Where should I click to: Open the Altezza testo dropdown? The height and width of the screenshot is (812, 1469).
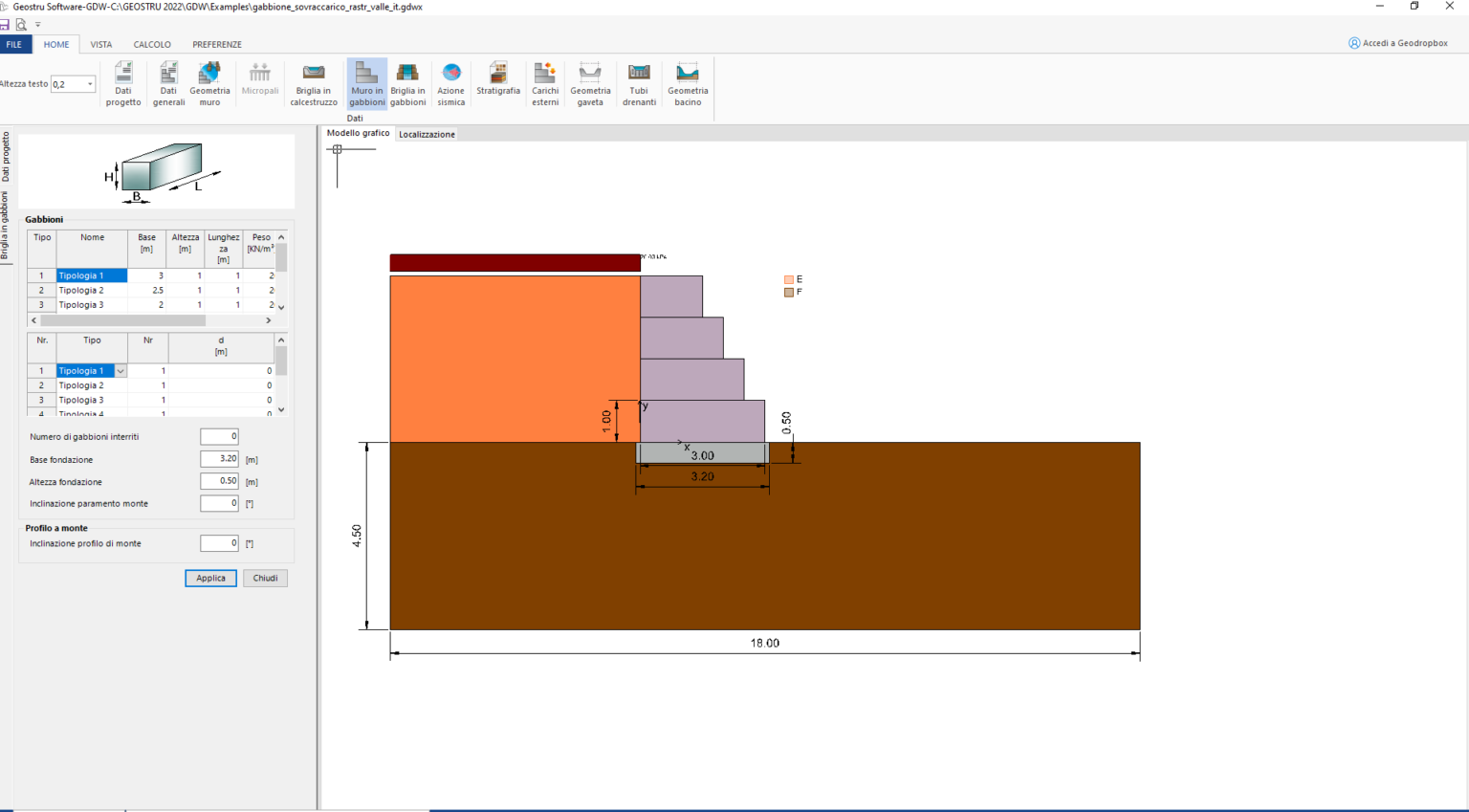(91, 83)
